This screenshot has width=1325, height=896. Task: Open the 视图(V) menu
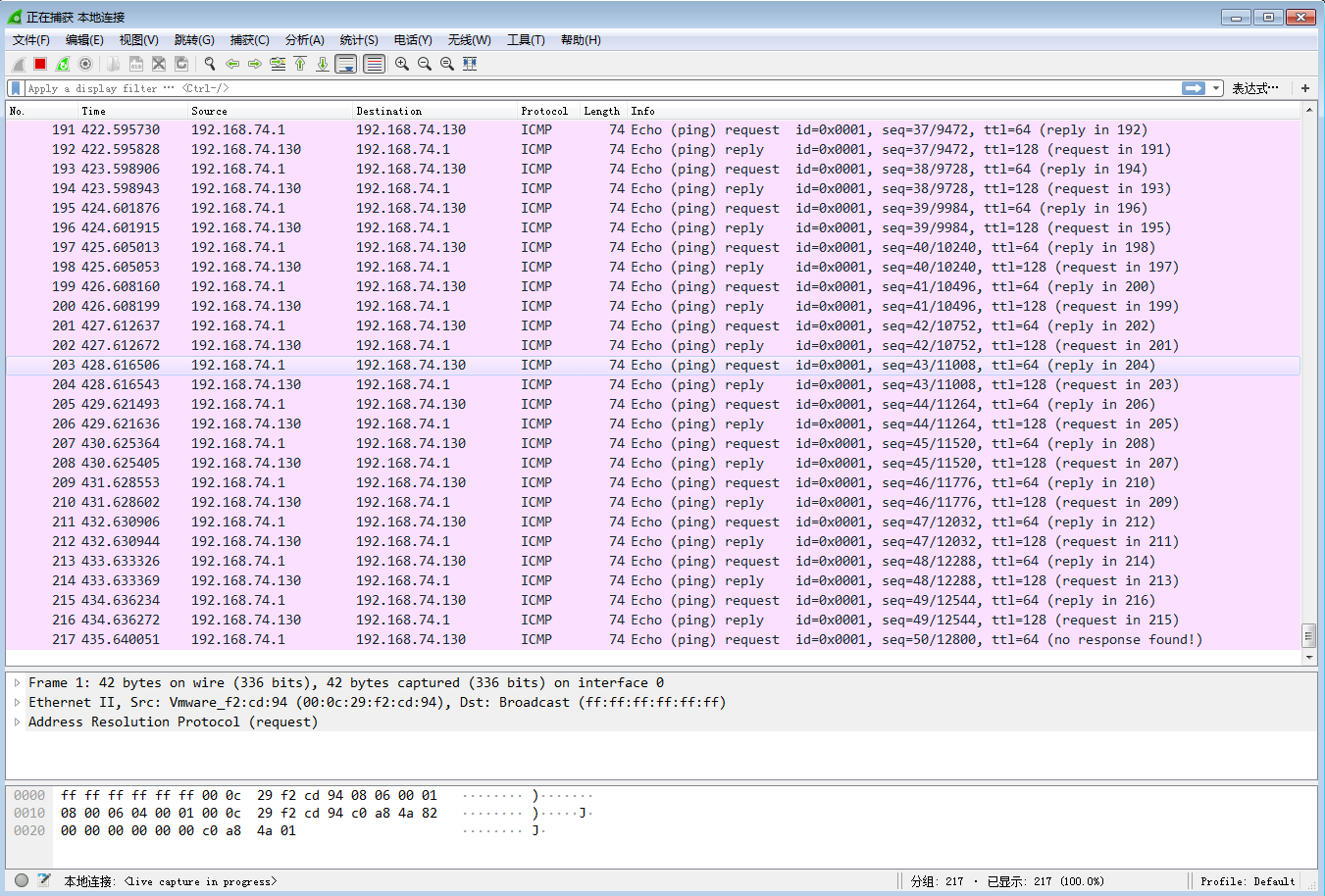pos(138,40)
